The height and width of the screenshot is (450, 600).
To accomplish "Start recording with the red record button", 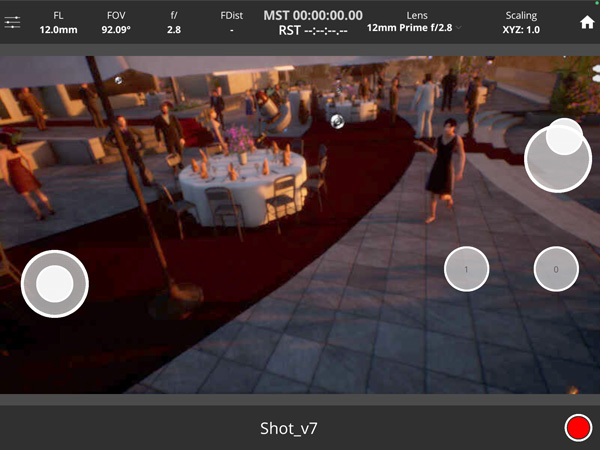I will (x=578, y=427).
